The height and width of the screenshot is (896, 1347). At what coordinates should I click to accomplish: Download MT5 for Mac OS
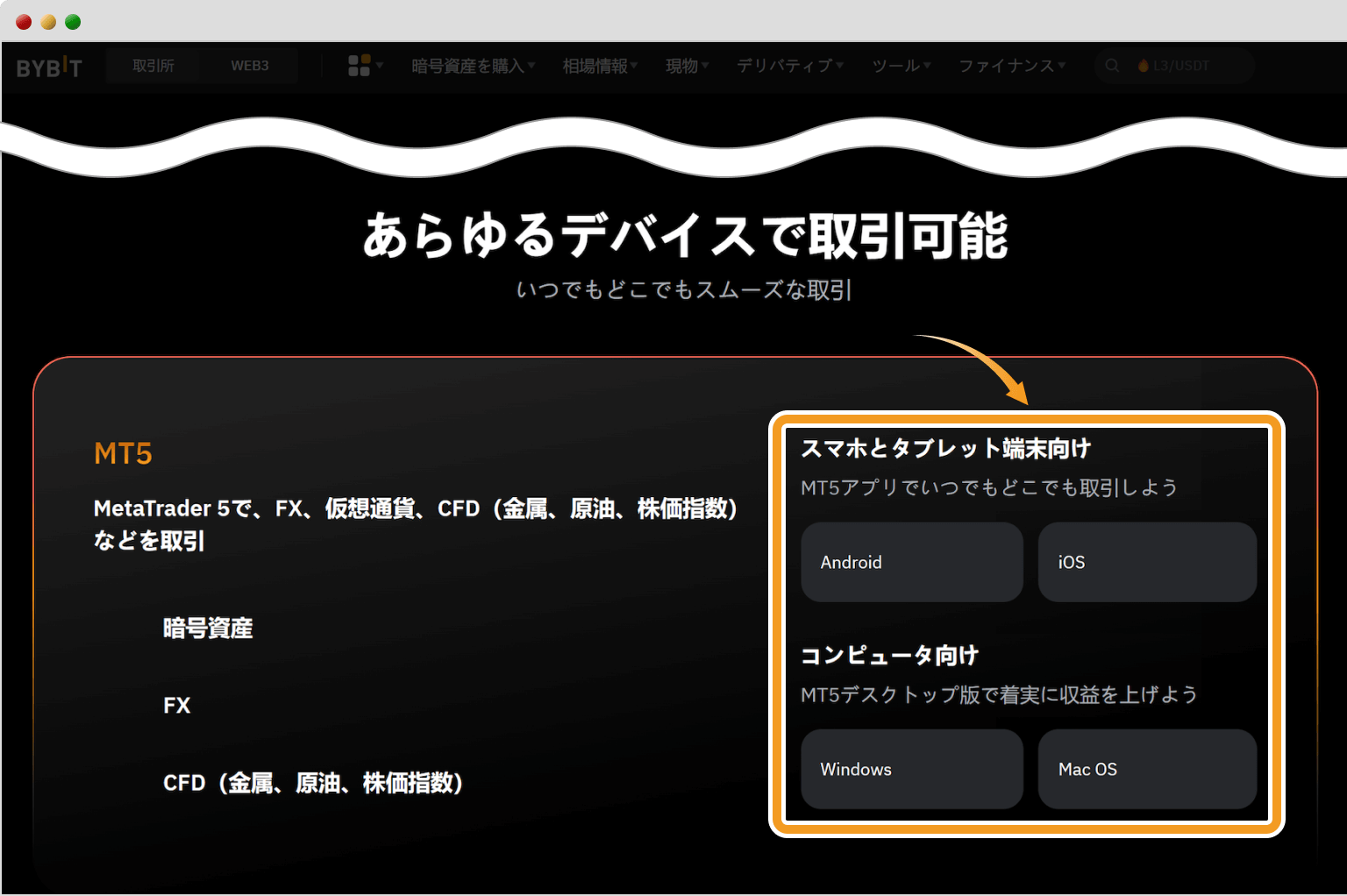pos(1147,769)
